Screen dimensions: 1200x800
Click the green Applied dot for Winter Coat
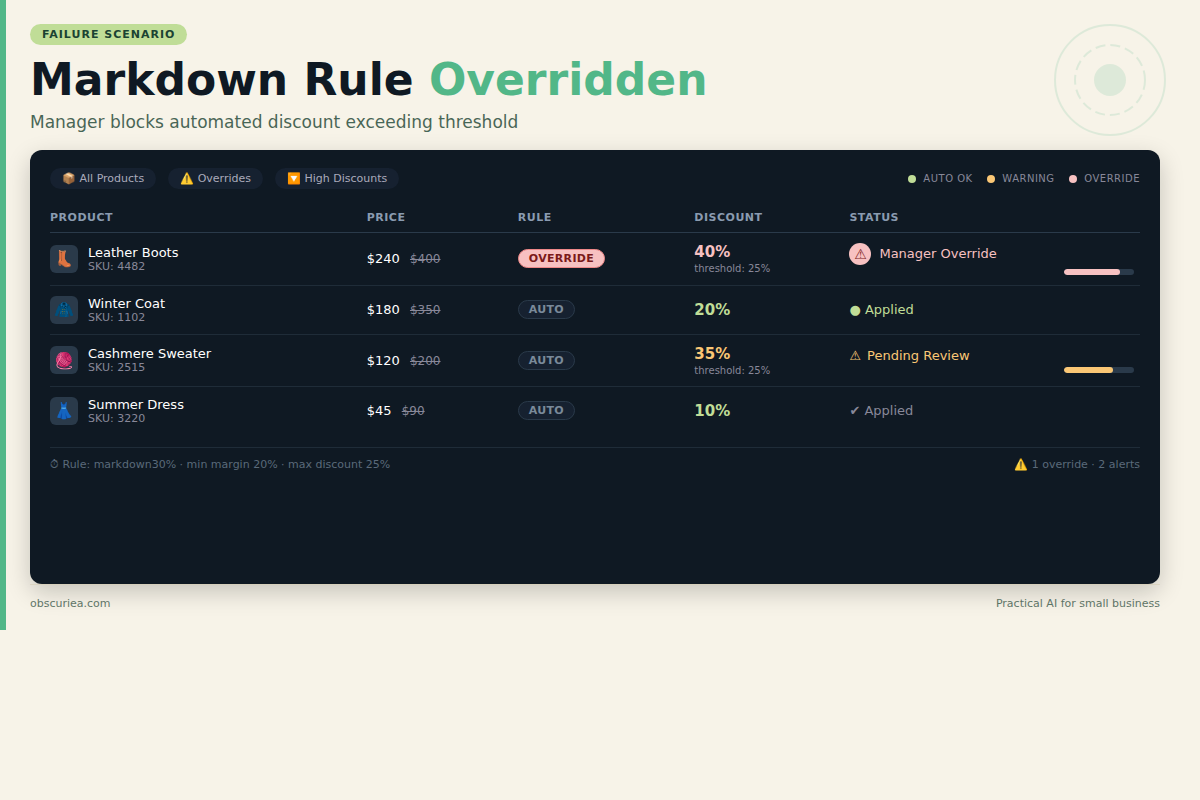(x=855, y=310)
